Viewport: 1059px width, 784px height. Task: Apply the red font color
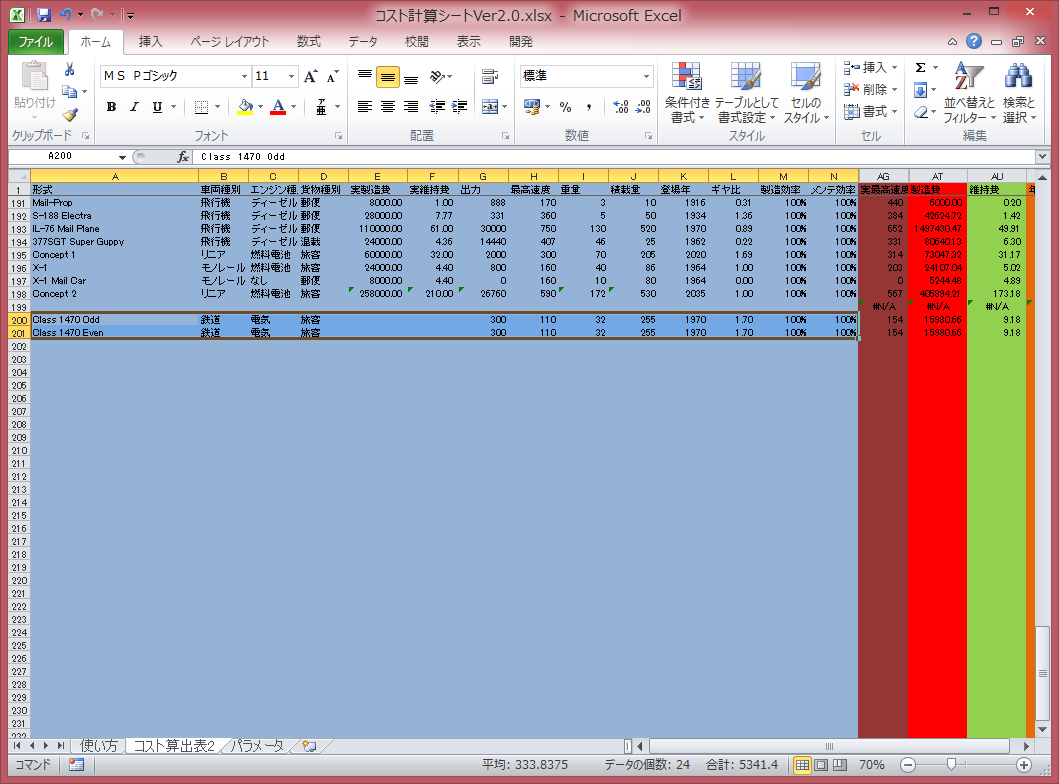pyautogui.click(x=278, y=107)
